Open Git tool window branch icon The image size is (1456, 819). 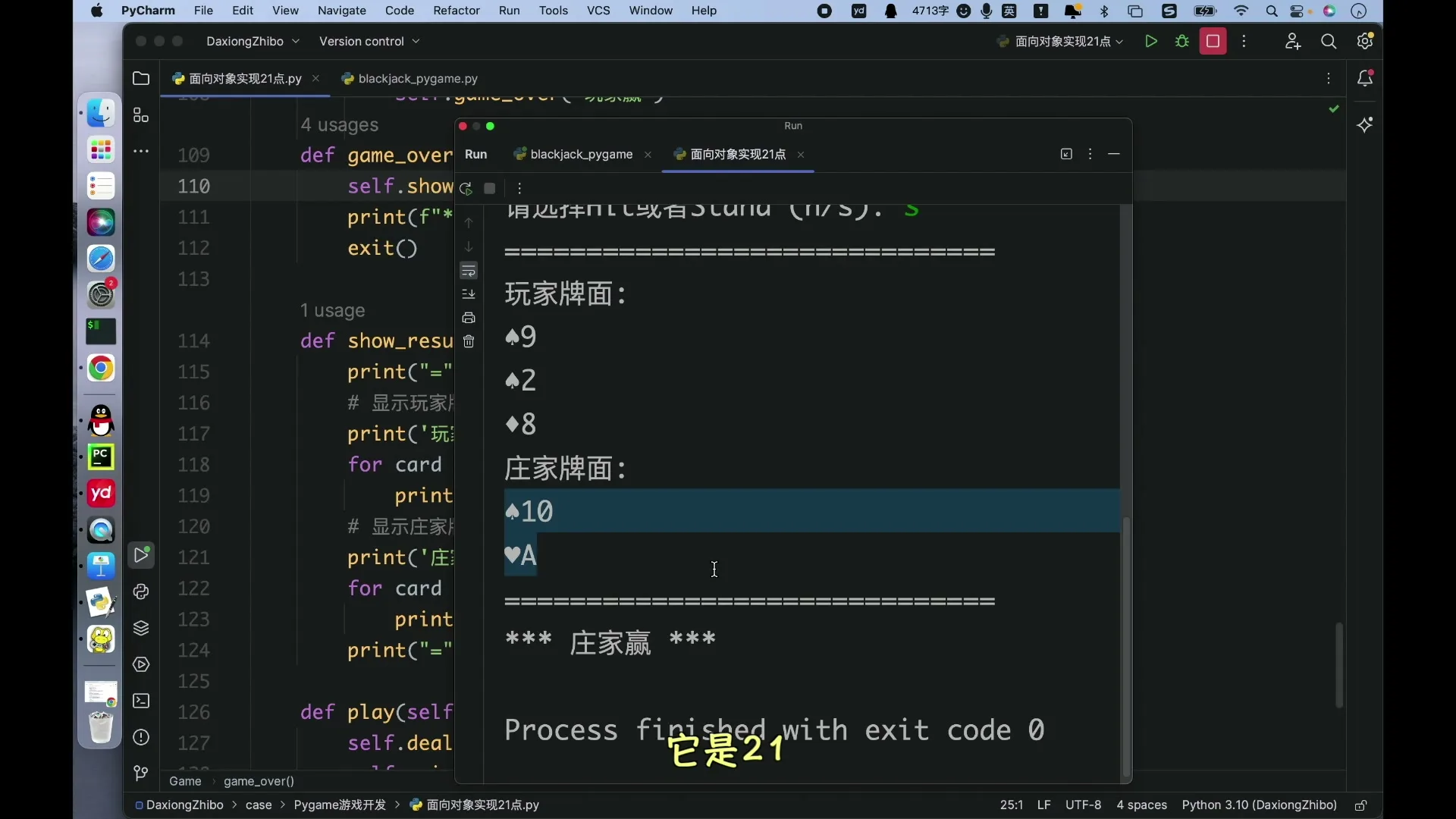click(141, 773)
